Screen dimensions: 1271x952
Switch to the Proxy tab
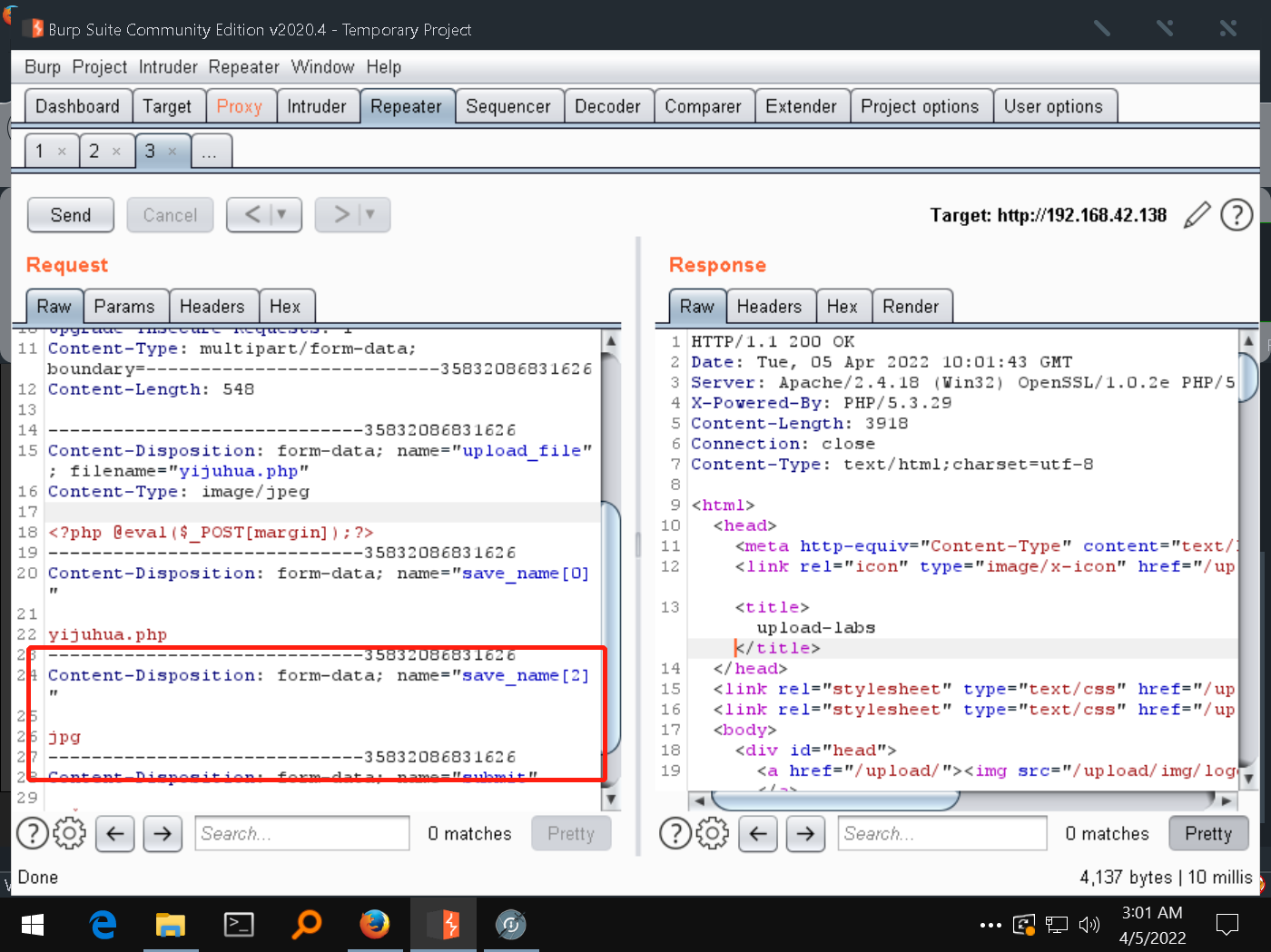(x=240, y=106)
